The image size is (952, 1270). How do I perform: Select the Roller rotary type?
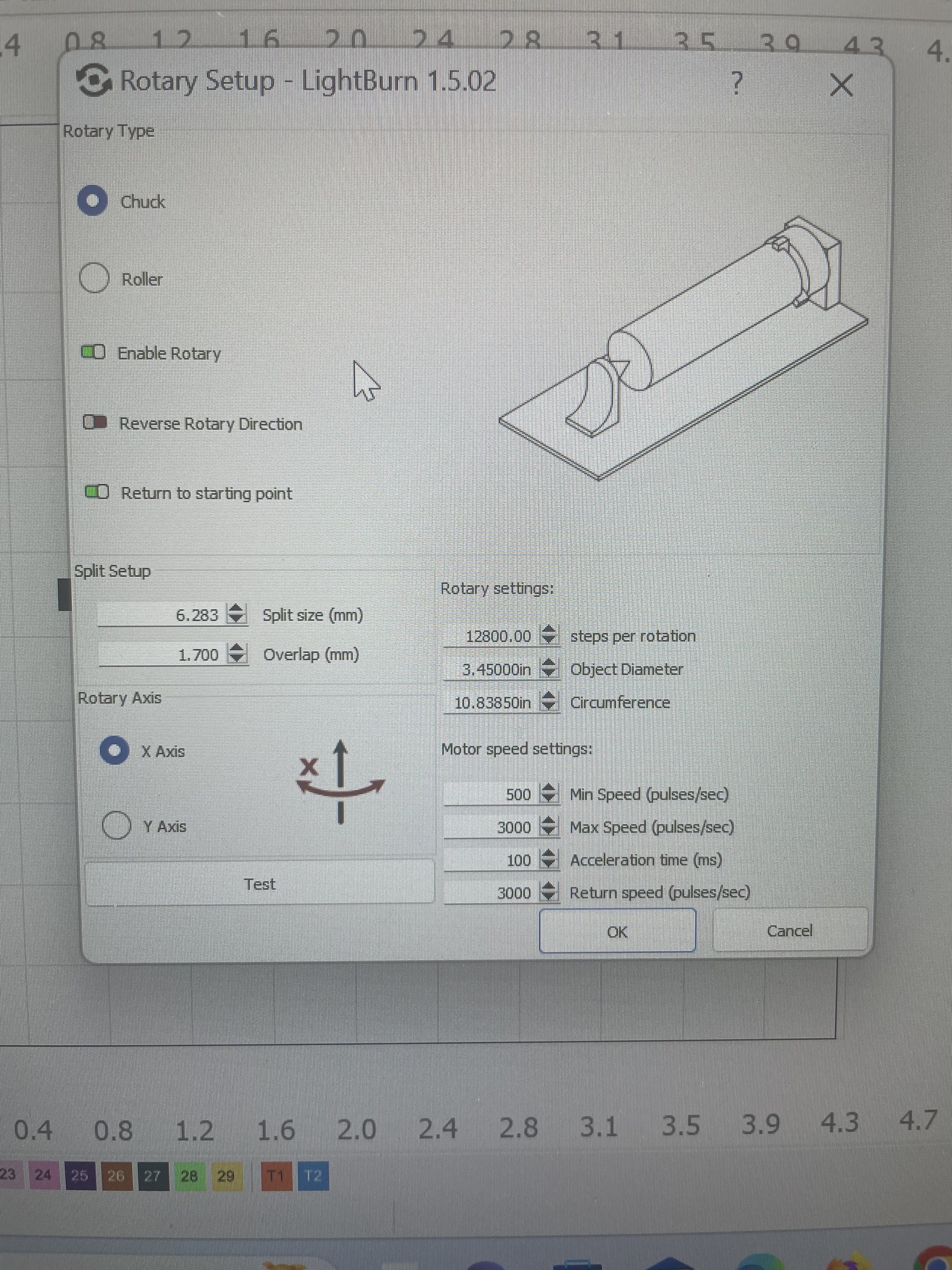tap(94, 278)
